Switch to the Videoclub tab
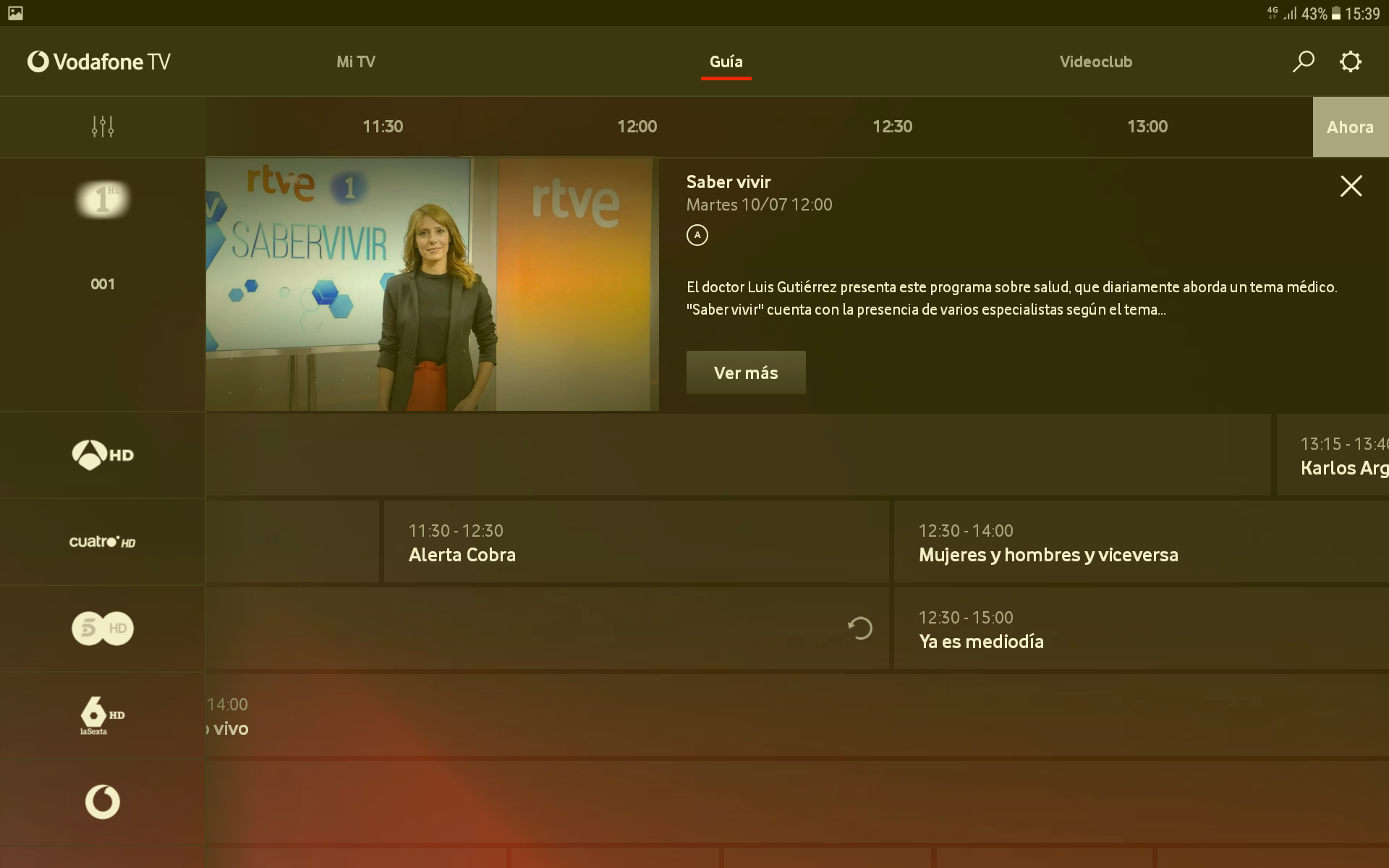Image resolution: width=1389 pixels, height=868 pixels. click(1095, 61)
